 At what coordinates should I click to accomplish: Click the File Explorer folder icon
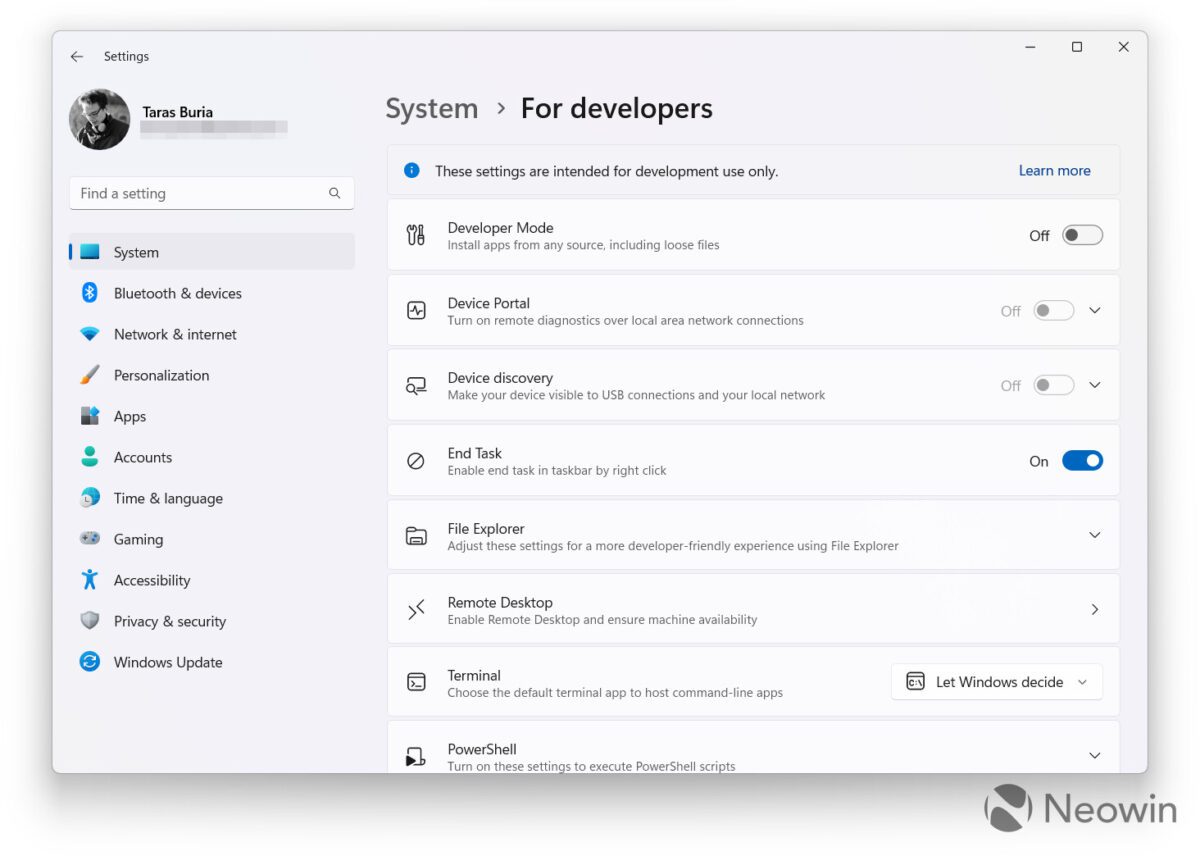pyautogui.click(x=416, y=536)
